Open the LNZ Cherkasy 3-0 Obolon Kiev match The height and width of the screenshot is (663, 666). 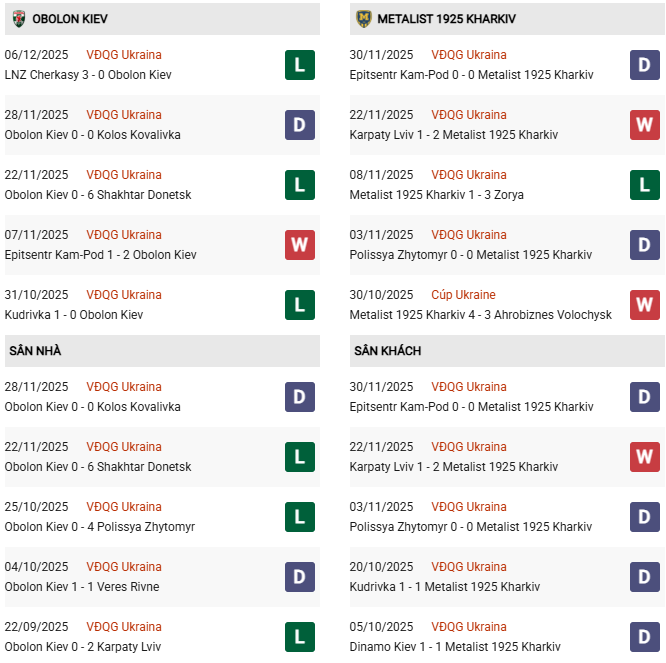point(88,75)
